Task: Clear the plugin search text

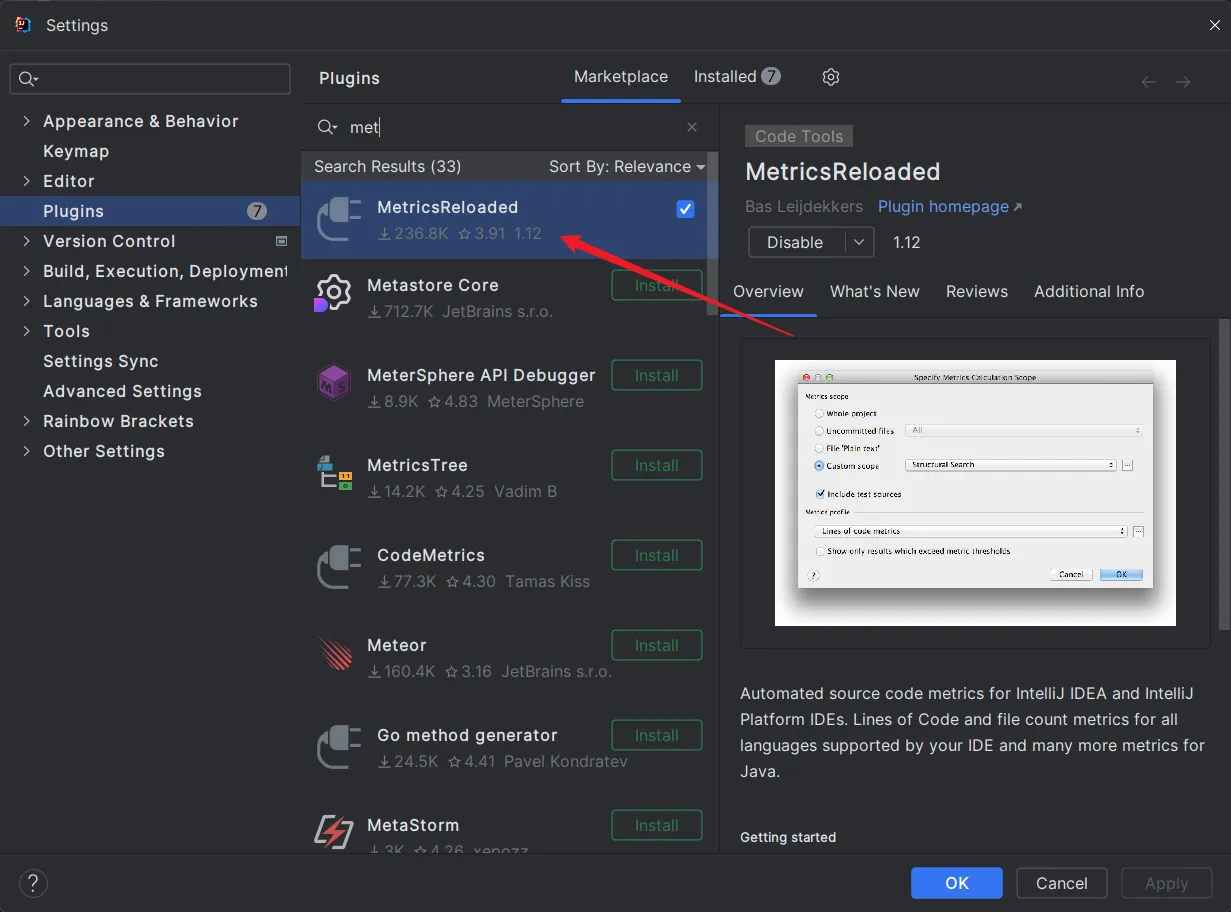Action: (x=692, y=127)
